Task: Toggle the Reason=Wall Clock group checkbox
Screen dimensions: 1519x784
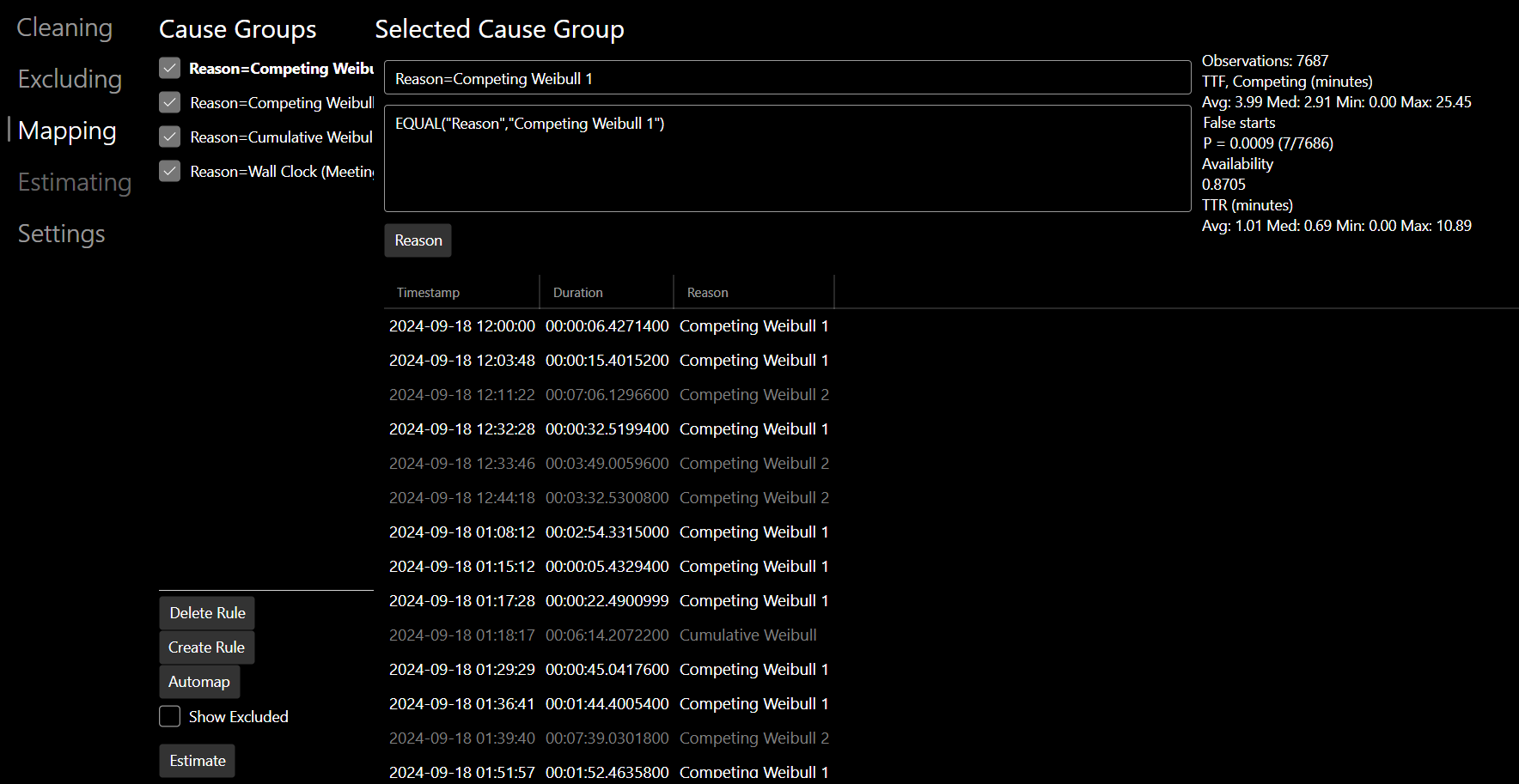Action: click(x=170, y=171)
